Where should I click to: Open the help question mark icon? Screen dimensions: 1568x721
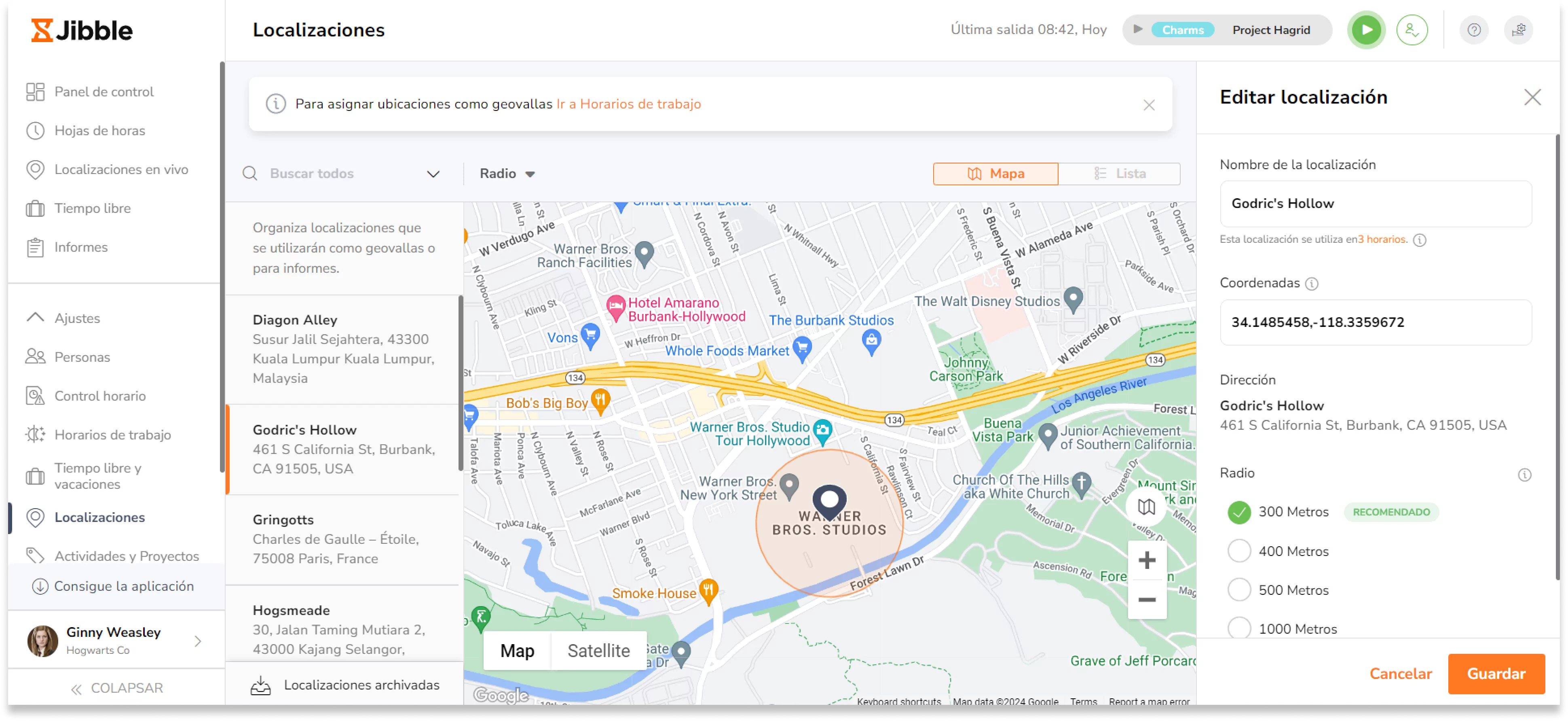pos(1473,30)
